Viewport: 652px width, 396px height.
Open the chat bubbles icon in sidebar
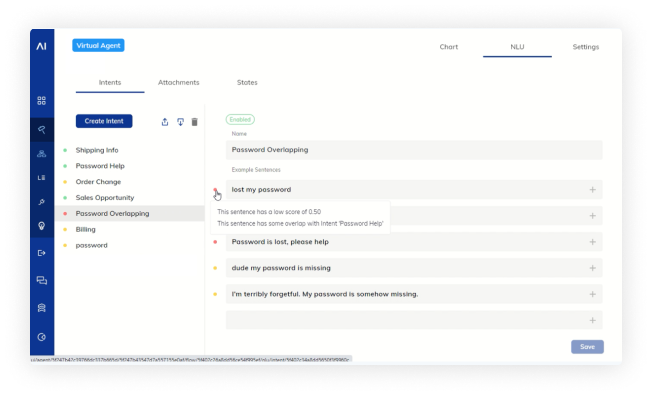coord(41,280)
